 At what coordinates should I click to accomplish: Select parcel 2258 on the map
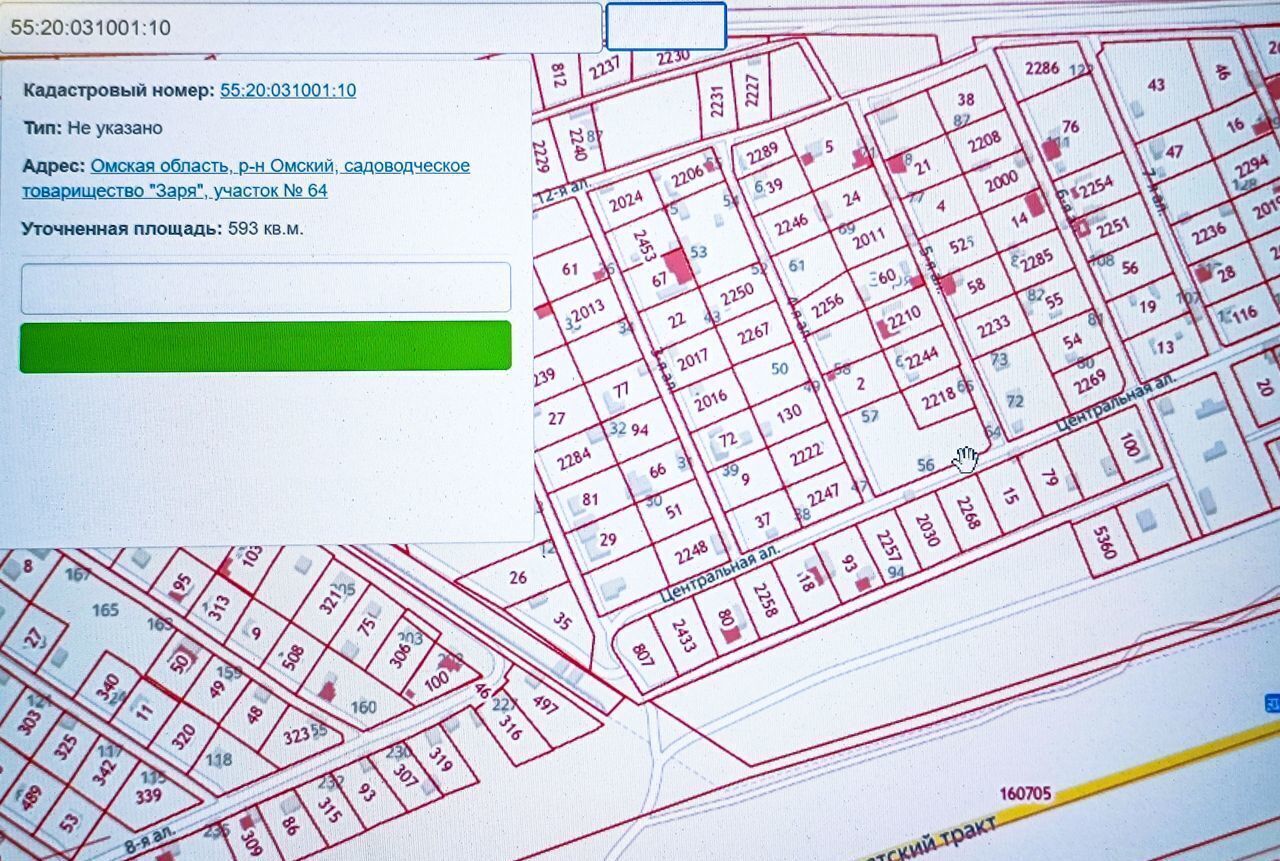point(768,599)
